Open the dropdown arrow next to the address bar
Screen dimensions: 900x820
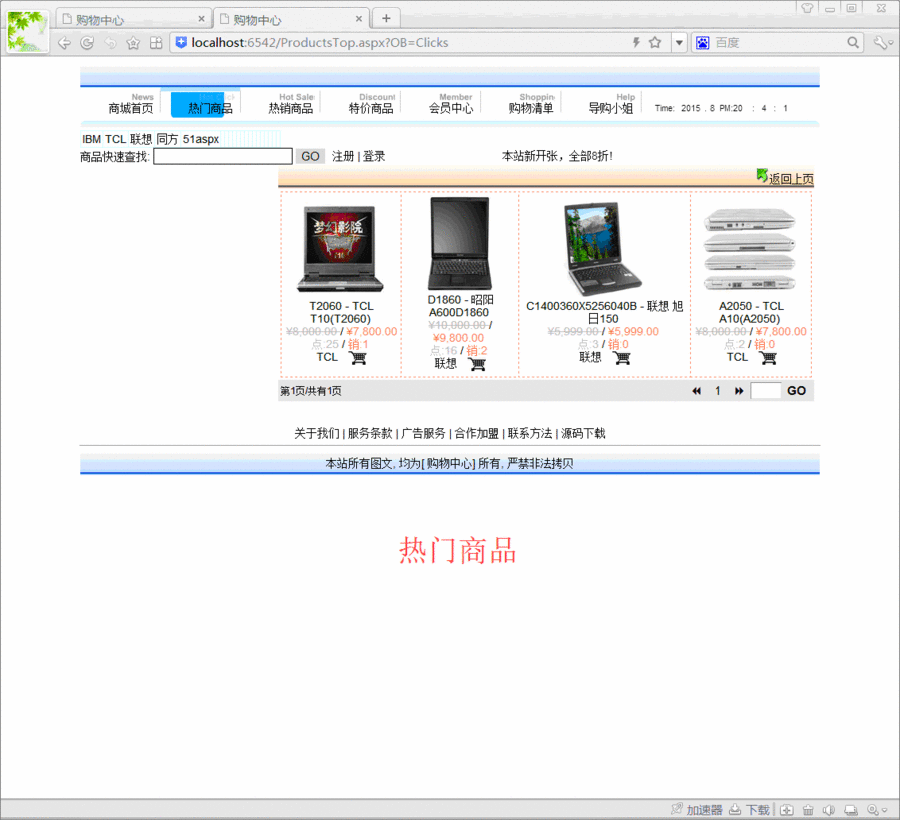pos(681,43)
